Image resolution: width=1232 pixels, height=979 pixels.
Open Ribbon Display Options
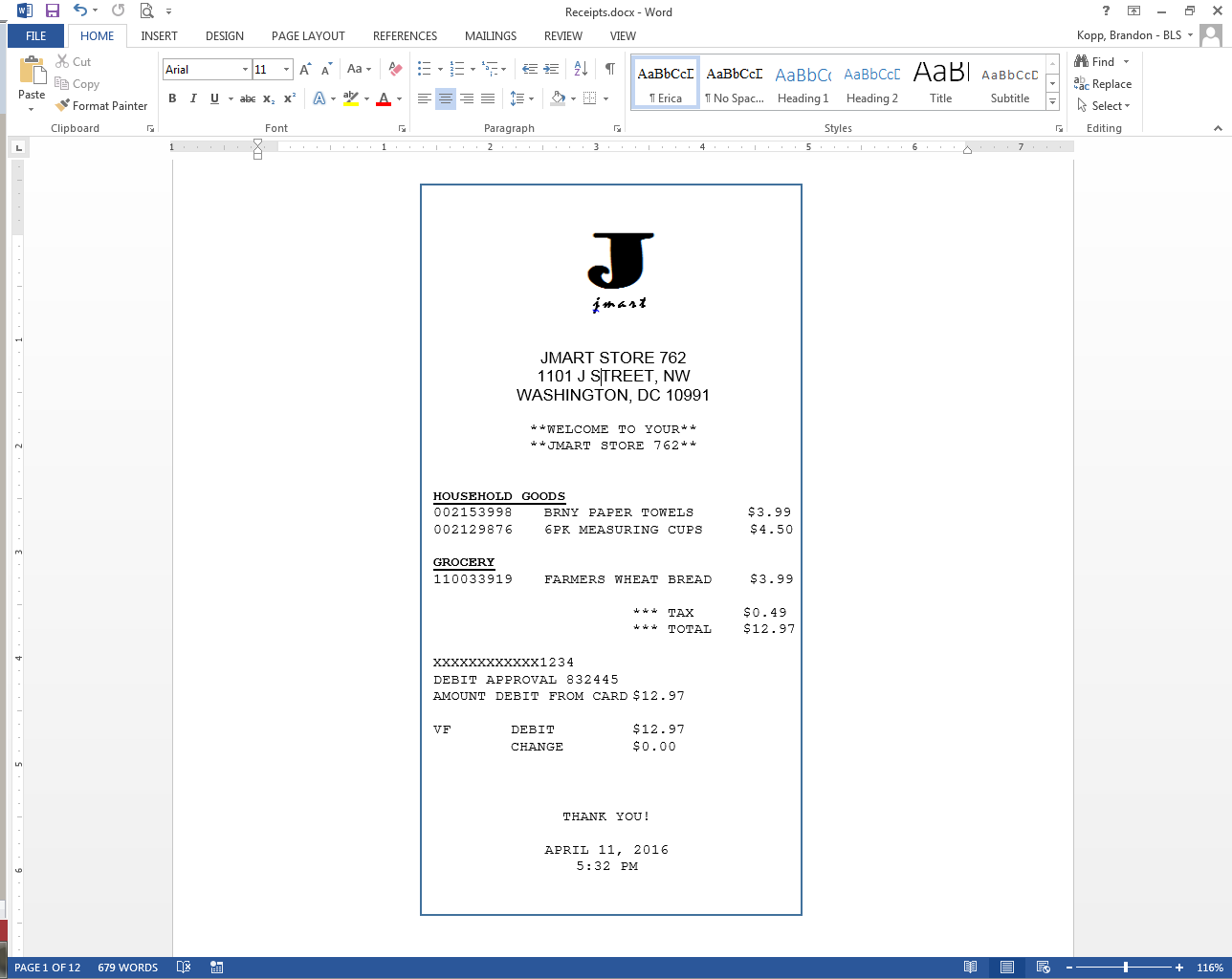click(x=1133, y=11)
